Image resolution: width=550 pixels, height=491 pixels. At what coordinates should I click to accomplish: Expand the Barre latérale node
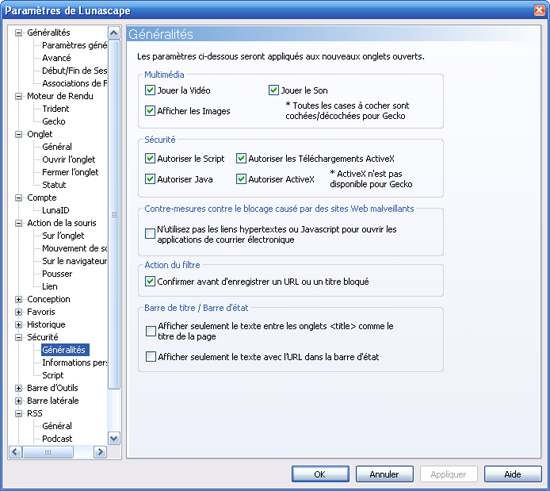[19, 401]
